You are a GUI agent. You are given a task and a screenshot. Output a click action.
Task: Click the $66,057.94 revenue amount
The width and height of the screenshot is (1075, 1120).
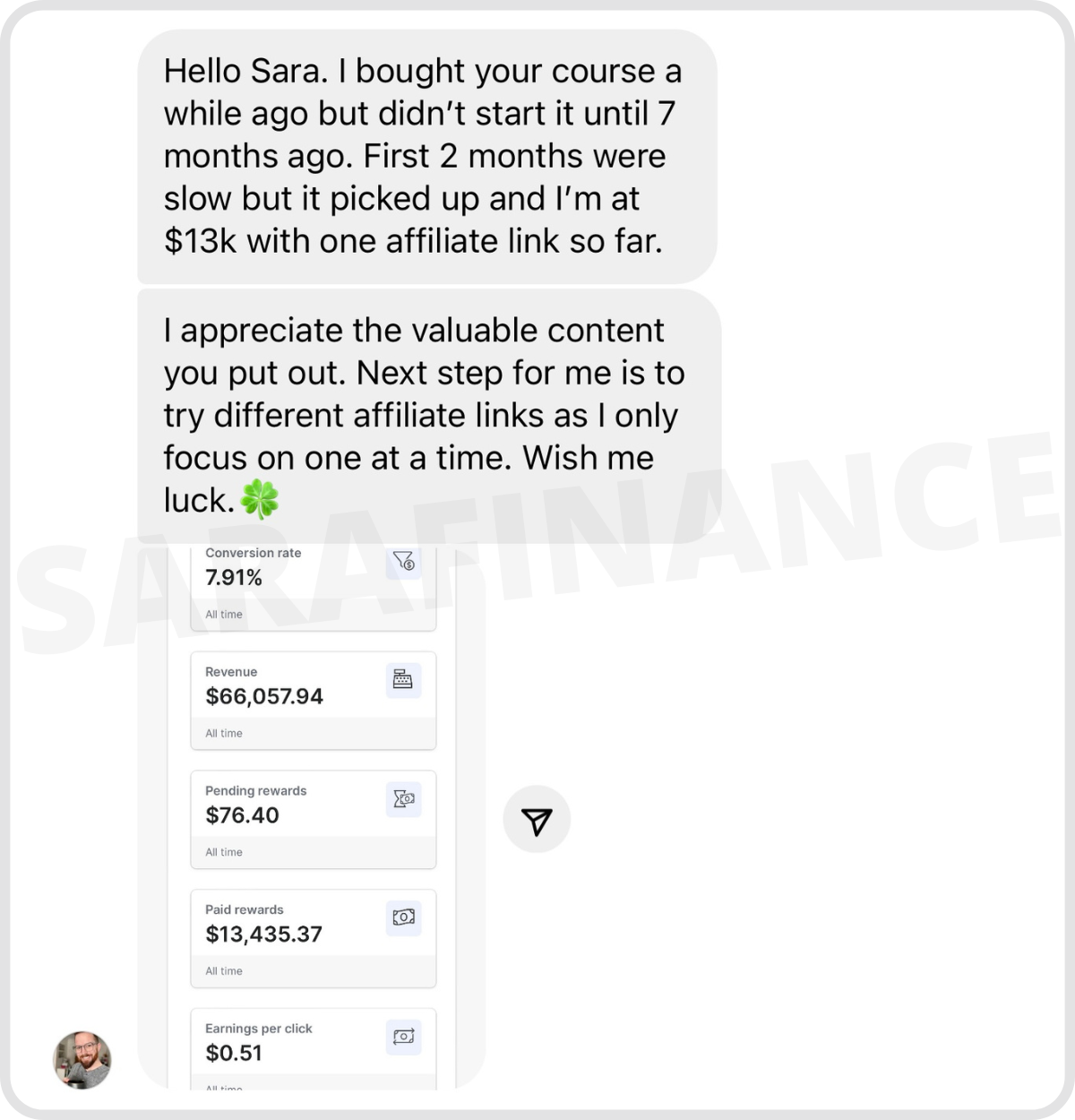(264, 696)
